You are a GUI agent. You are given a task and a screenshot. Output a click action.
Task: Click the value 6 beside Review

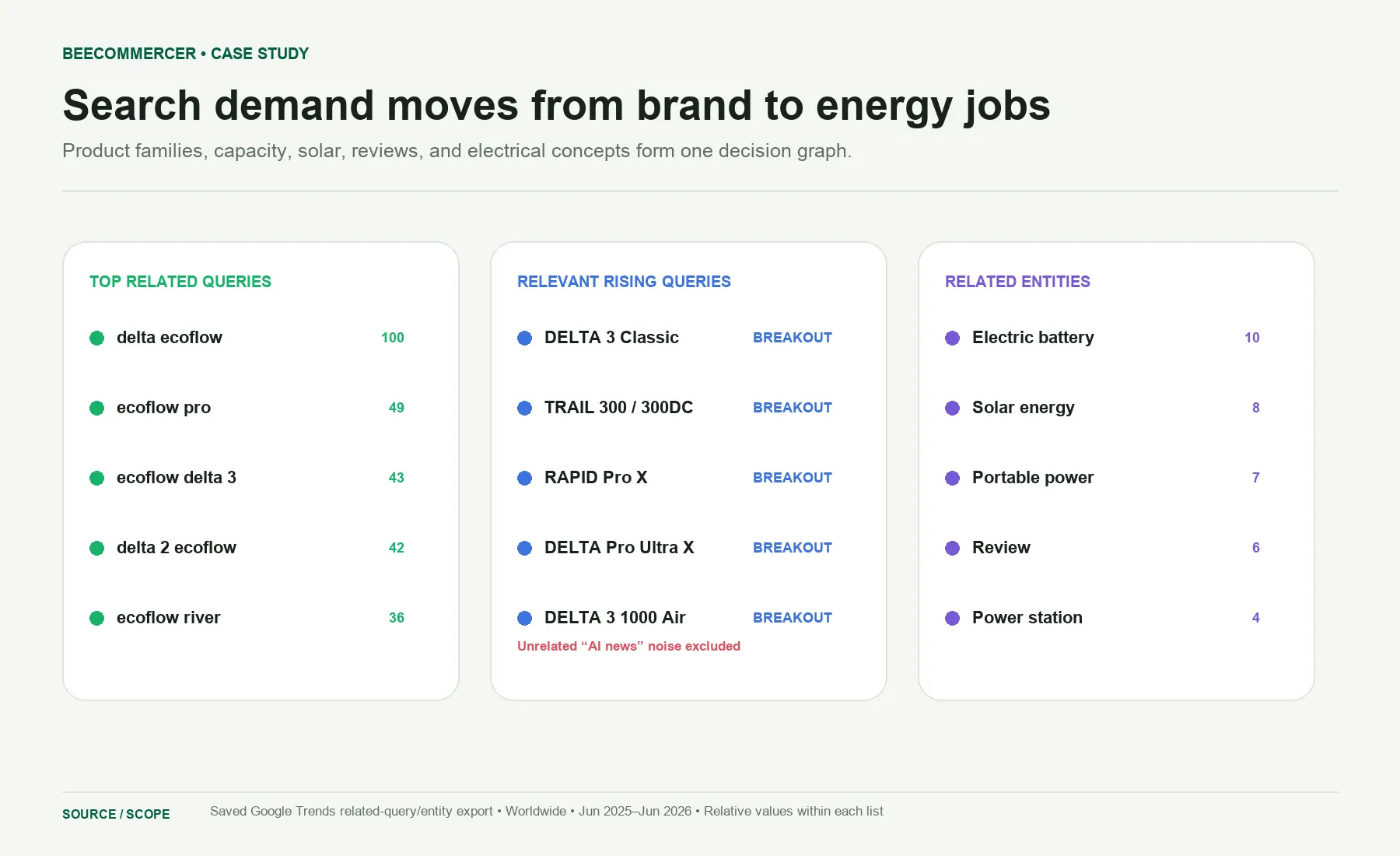(x=1256, y=548)
